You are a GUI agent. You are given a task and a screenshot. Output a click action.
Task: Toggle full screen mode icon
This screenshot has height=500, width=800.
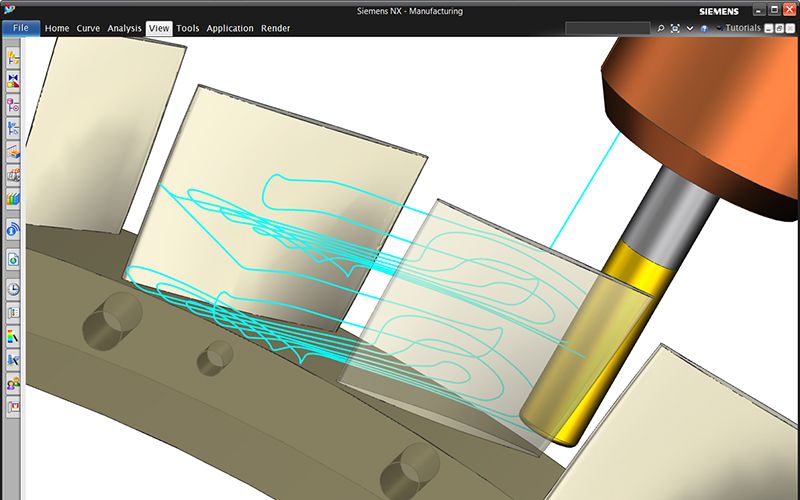pos(675,29)
